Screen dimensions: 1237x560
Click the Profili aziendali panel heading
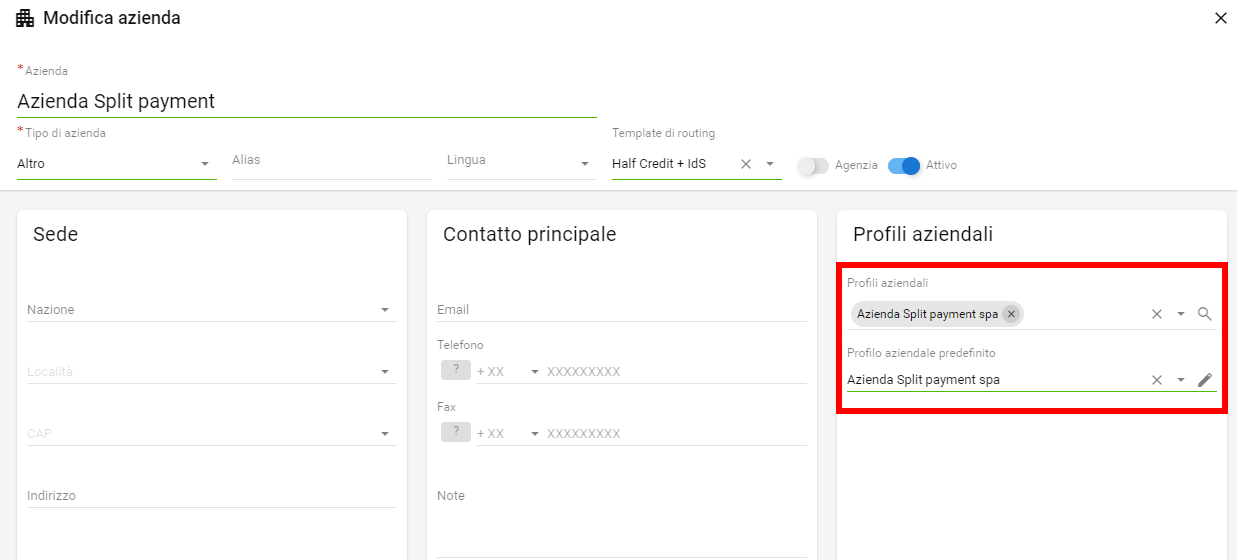pyautogui.click(x=923, y=234)
